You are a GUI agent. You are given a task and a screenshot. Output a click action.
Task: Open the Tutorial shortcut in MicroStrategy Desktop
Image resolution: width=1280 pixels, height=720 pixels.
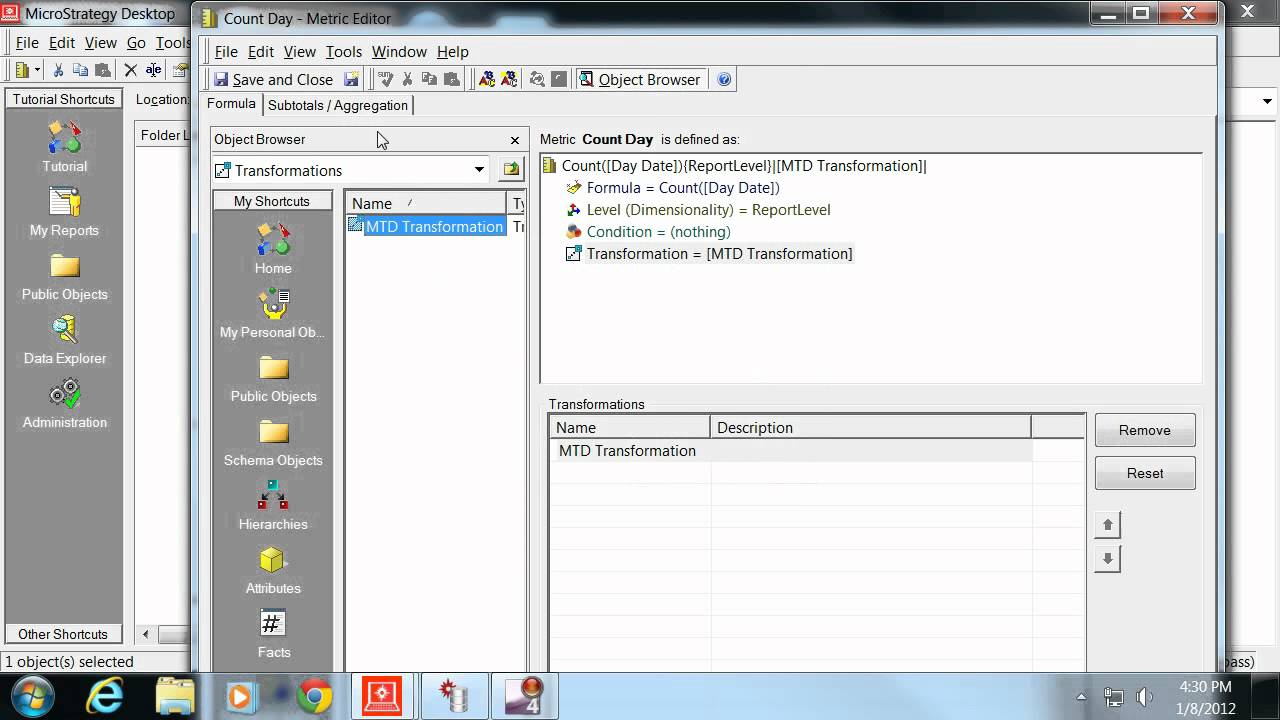point(65,148)
